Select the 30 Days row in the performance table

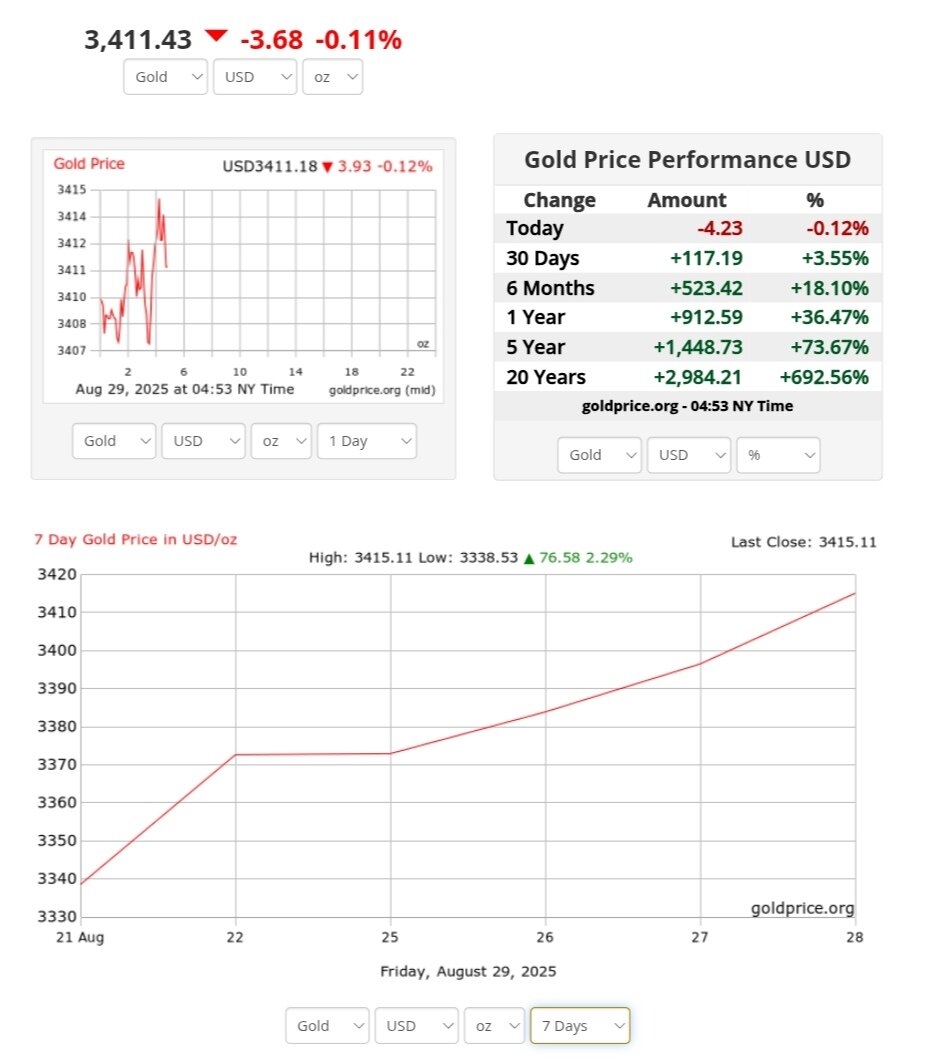coord(687,258)
